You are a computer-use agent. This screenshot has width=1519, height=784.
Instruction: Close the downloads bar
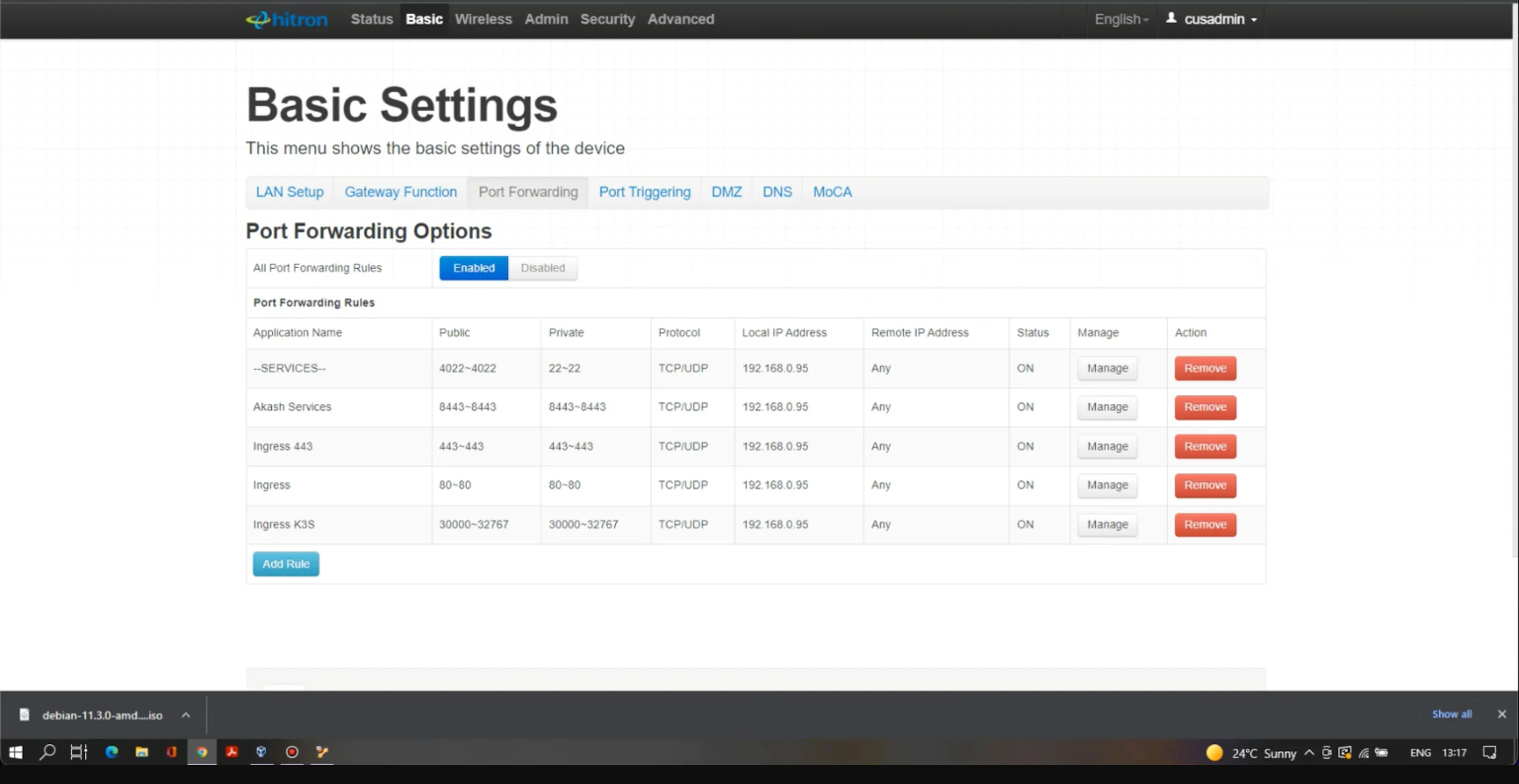coord(1501,714)
